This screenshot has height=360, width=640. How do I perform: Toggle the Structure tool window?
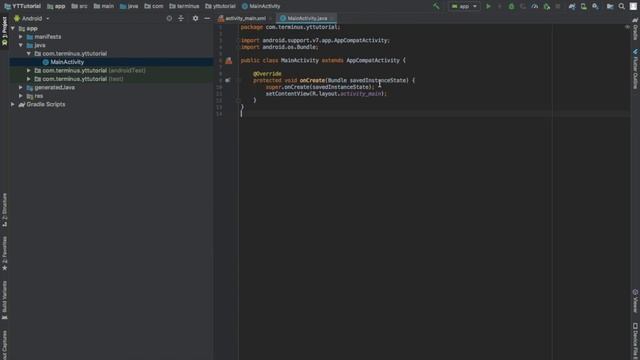click(4, 210)
